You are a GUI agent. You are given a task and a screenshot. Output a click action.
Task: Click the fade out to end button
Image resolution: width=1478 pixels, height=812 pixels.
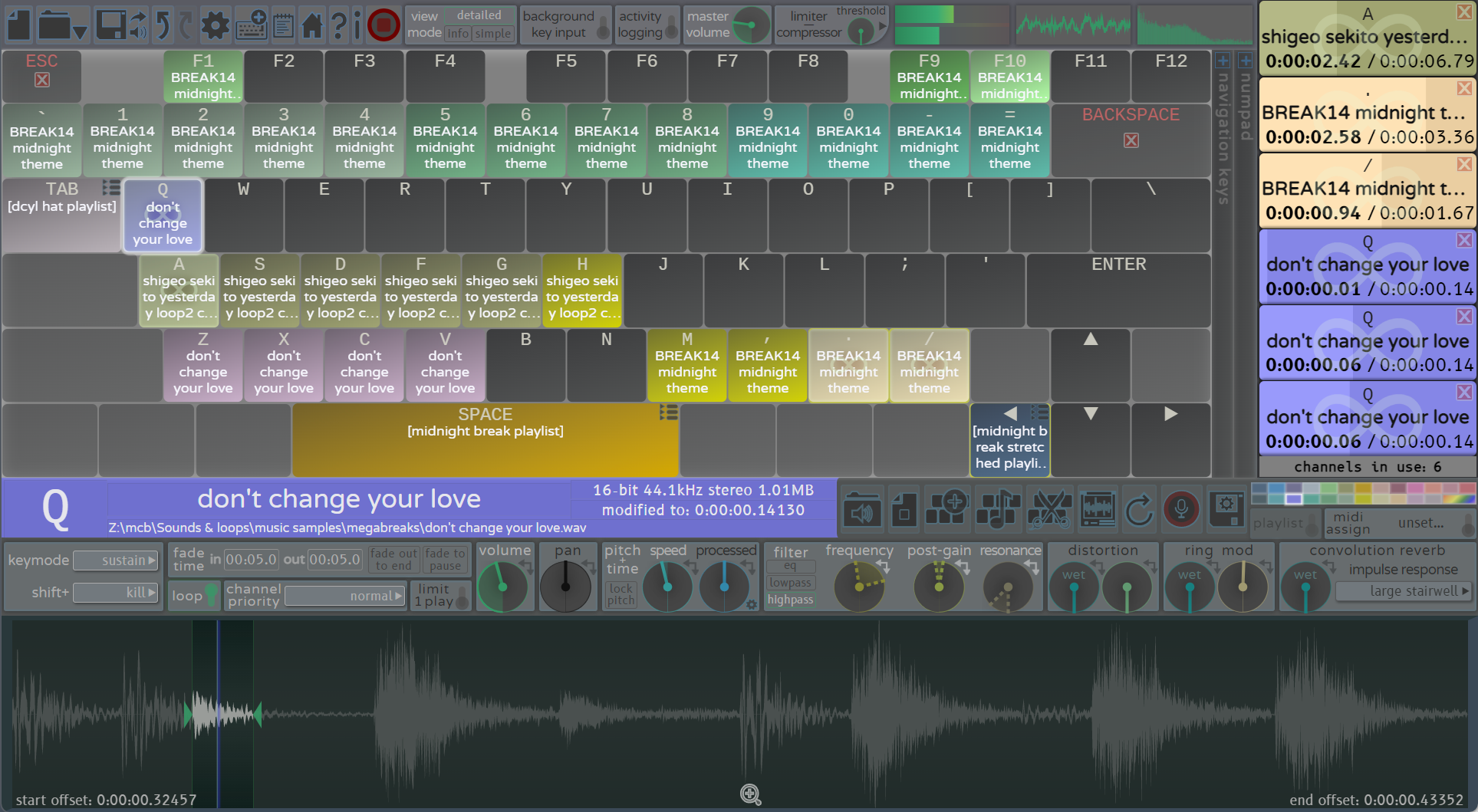393,560
